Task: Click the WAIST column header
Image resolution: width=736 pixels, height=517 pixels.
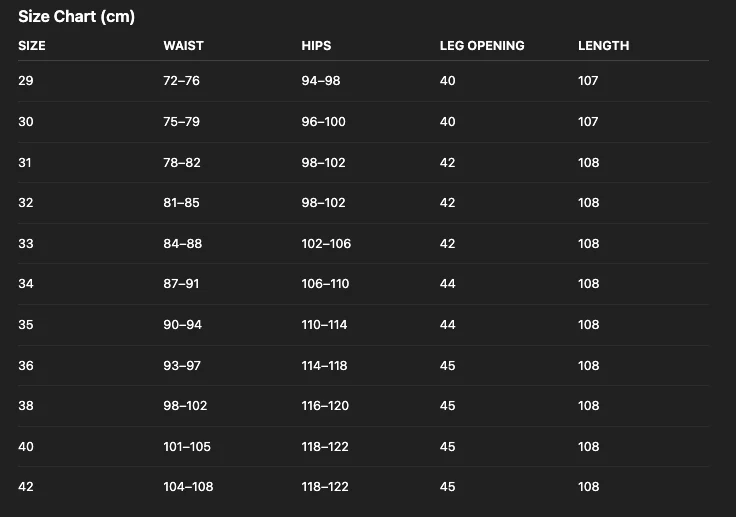Action: (184, 45)
